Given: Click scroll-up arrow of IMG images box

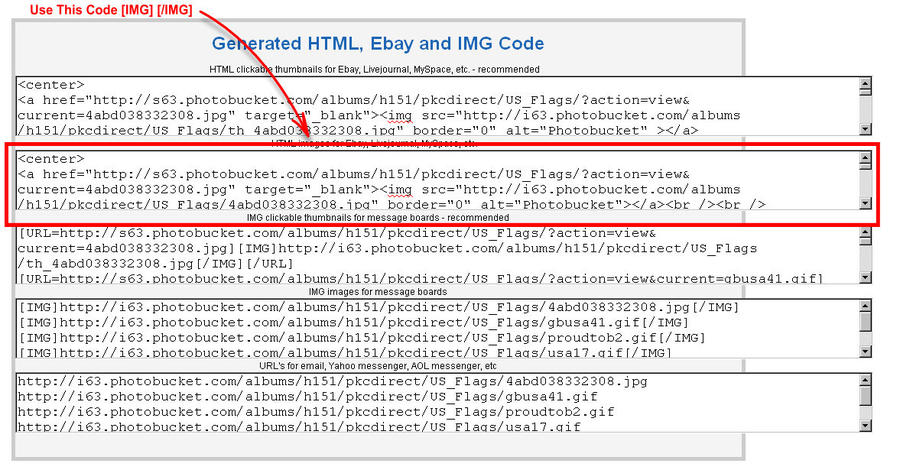Looking at the screenshot, I should [865, 308].
